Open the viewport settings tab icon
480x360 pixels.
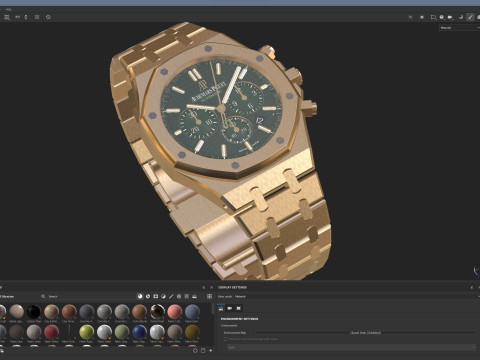238,308
